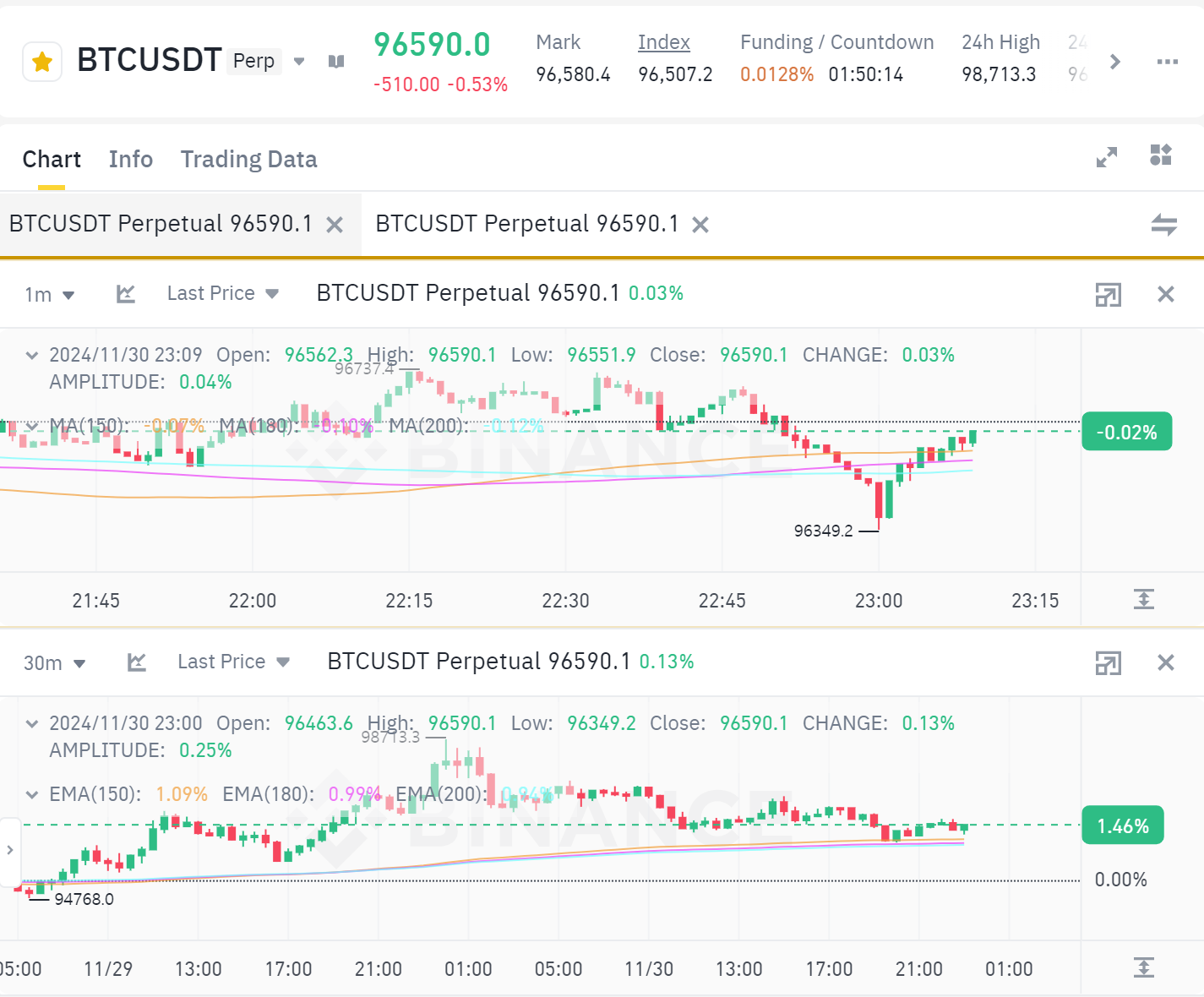This screenshot has width=1204, height=997.
Task: Open the three-dots more options menu
Action: 1168,62
